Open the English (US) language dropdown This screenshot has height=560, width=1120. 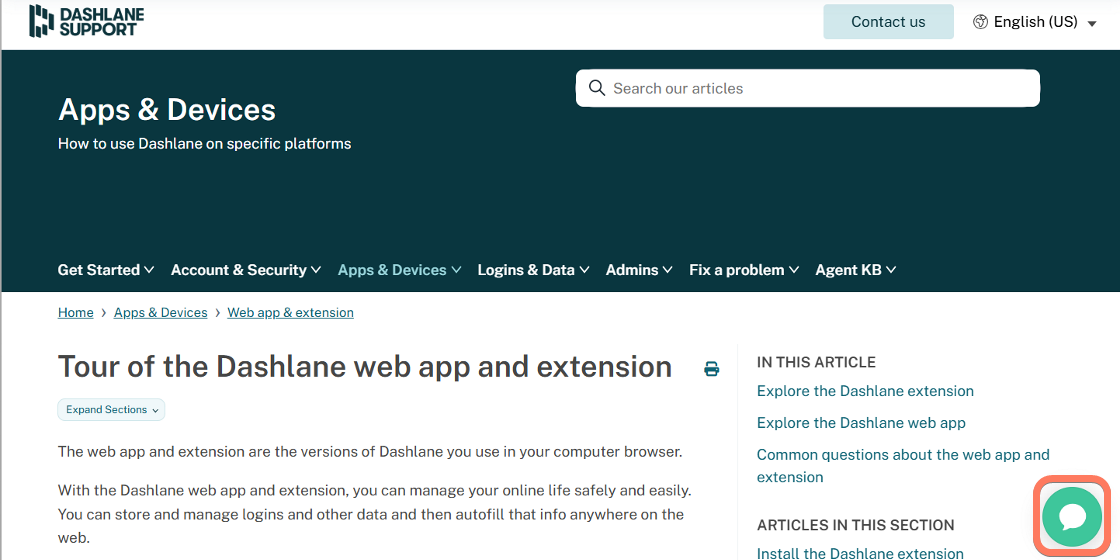pyautogui.click(x=1037, y=22)
